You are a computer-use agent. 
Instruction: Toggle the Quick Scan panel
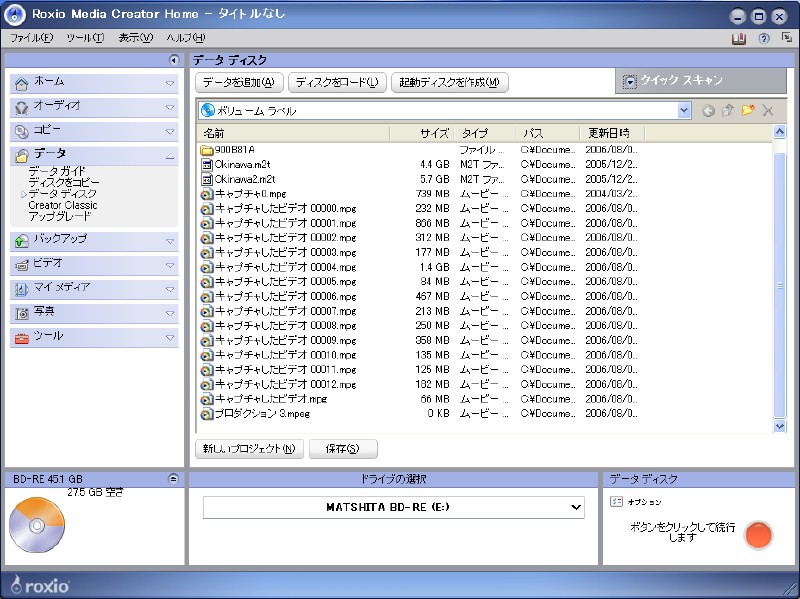(700, 81)
